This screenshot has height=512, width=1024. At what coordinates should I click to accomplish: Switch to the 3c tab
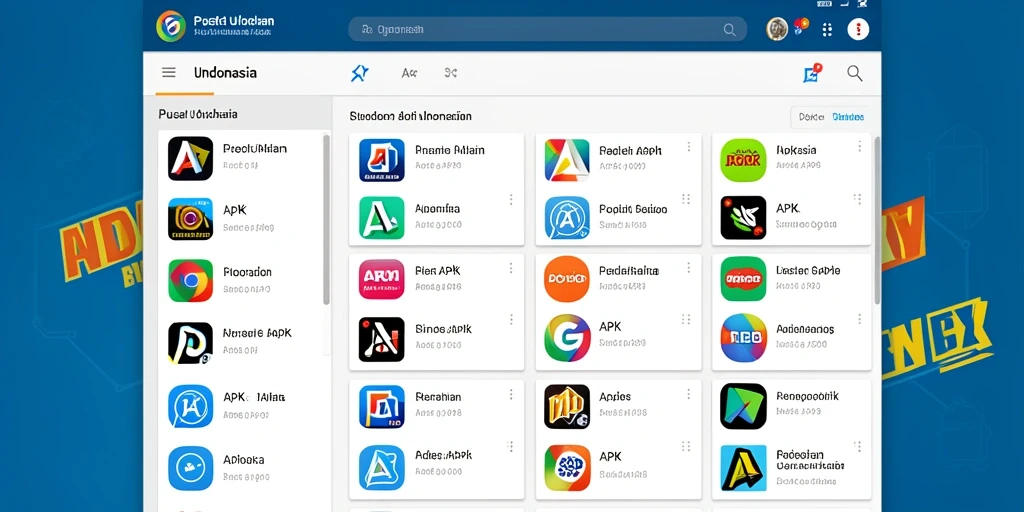(451, 73)
